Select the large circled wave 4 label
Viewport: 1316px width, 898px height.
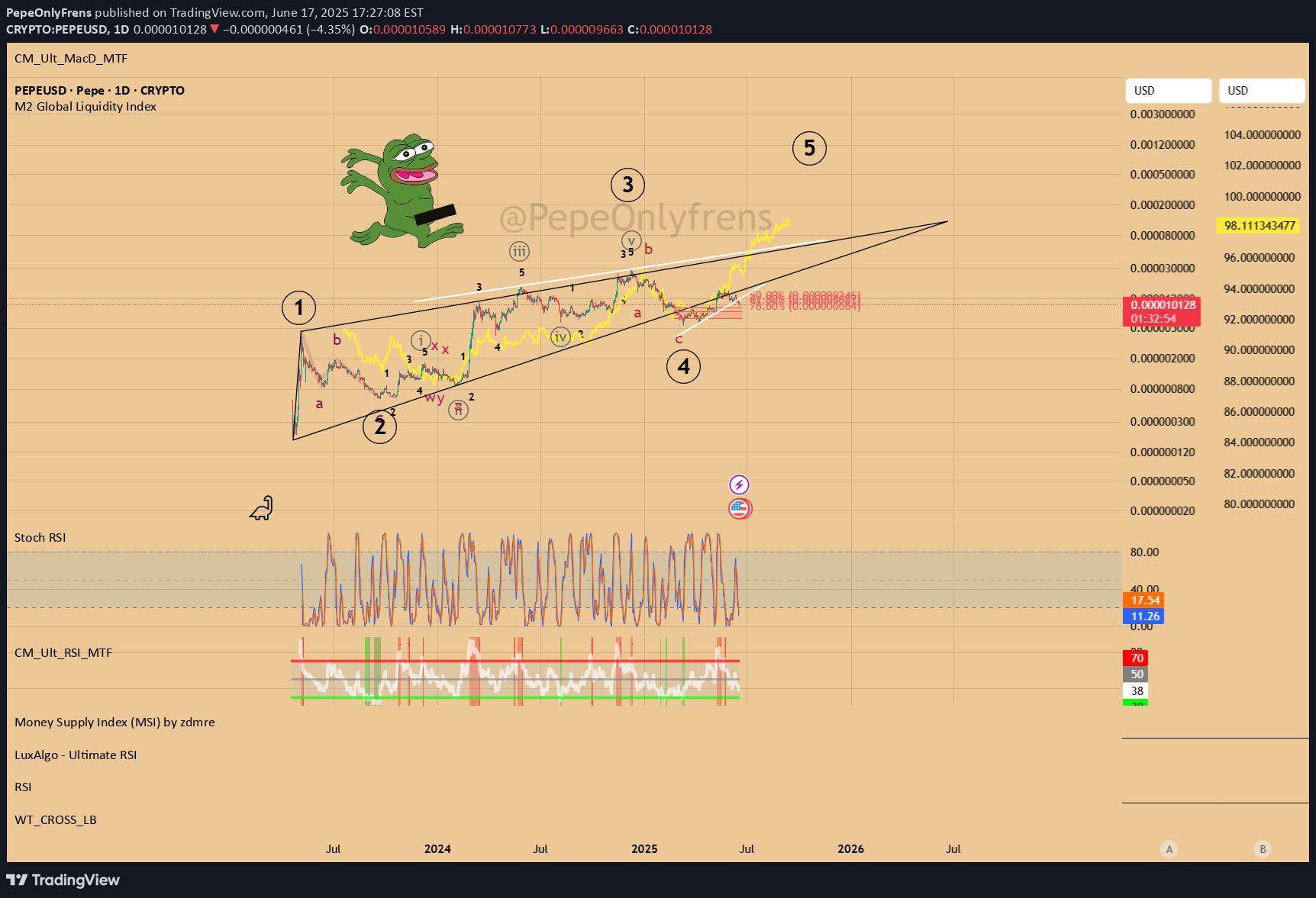coord(683,367)
